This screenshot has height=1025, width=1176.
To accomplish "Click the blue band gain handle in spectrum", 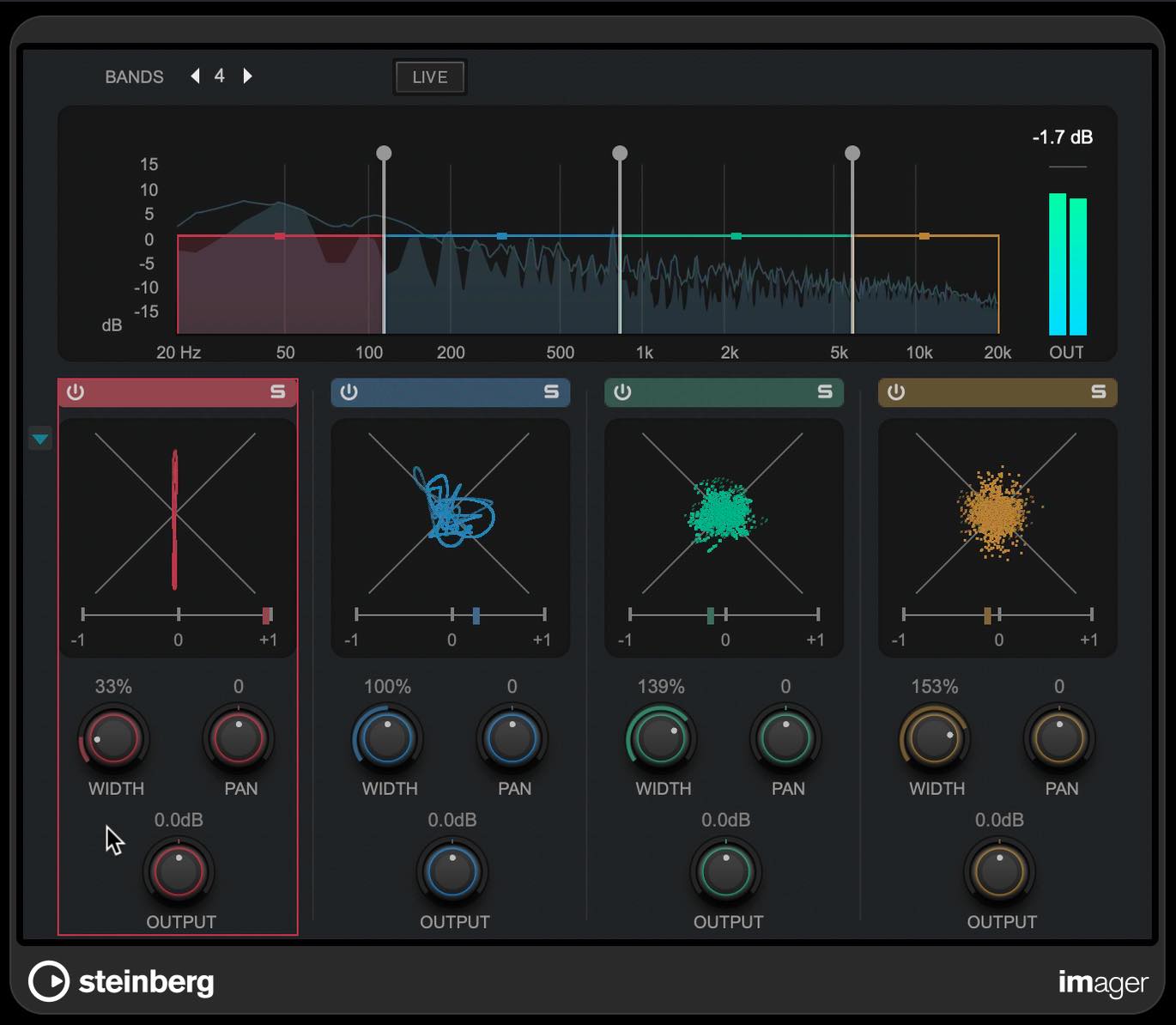I will (502, 235).
